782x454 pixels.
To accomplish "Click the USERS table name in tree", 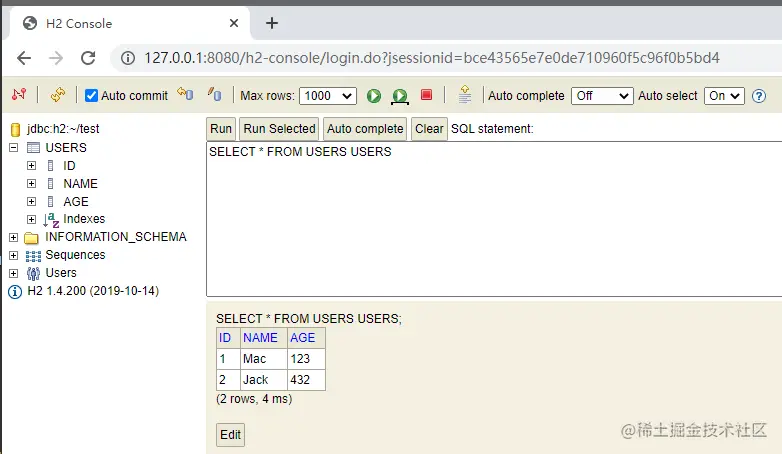I will pos(66,148).
